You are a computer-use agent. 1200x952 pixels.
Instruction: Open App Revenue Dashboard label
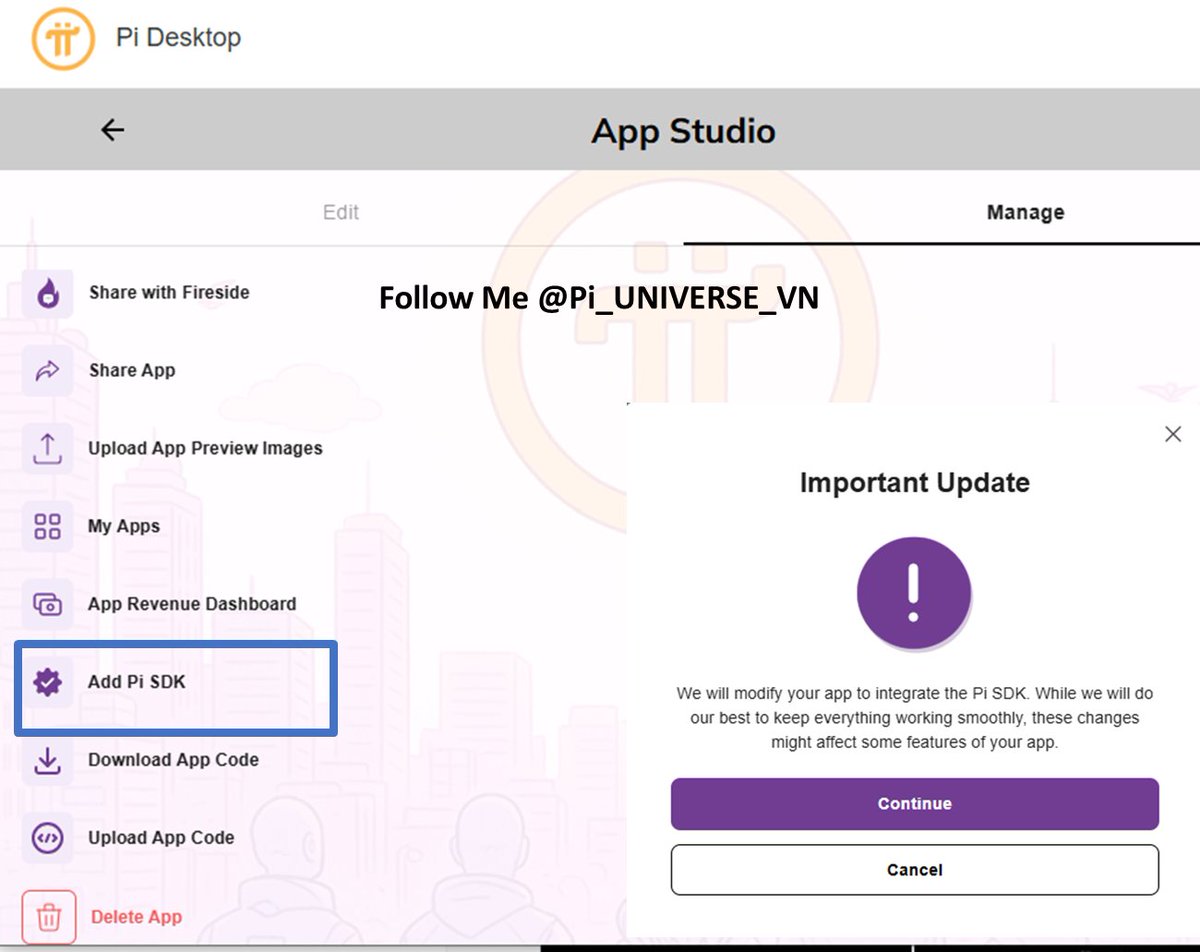(x=192, y=604)
